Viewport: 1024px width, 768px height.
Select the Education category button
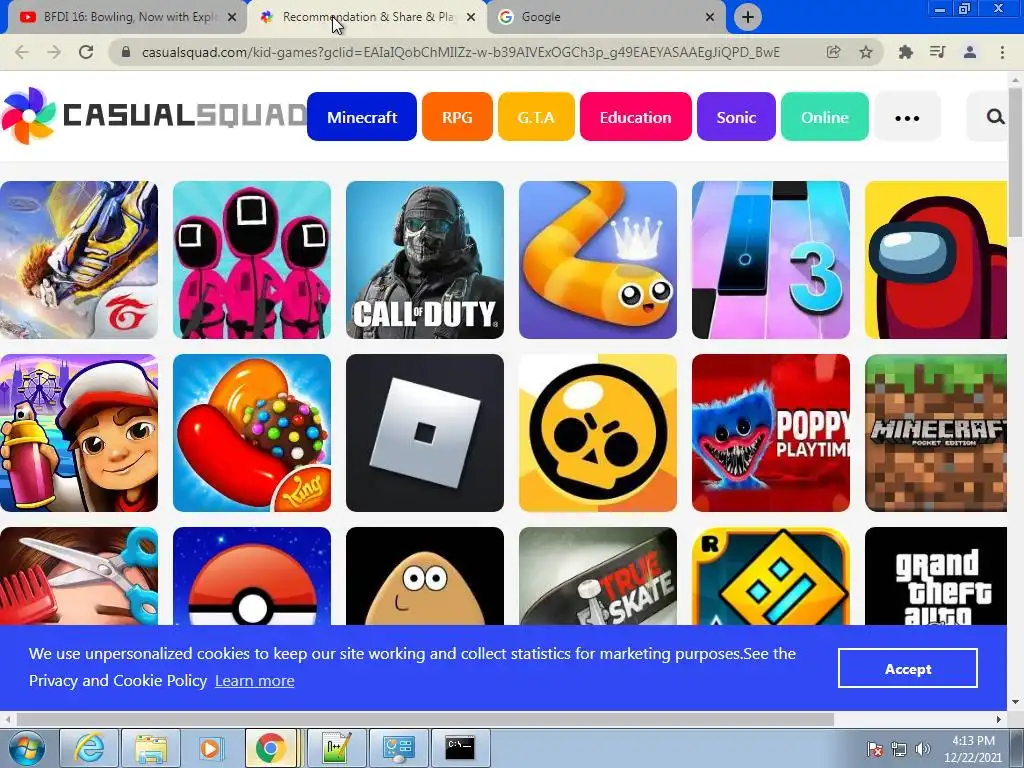point(635,117)
